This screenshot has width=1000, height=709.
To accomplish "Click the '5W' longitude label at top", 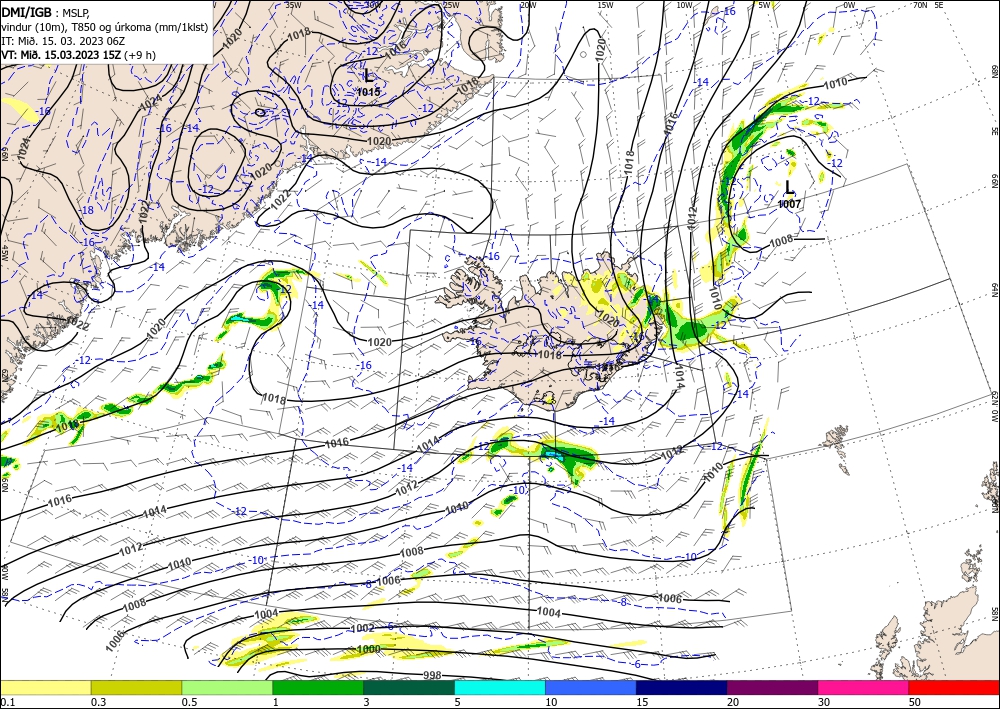I will 764,5.
